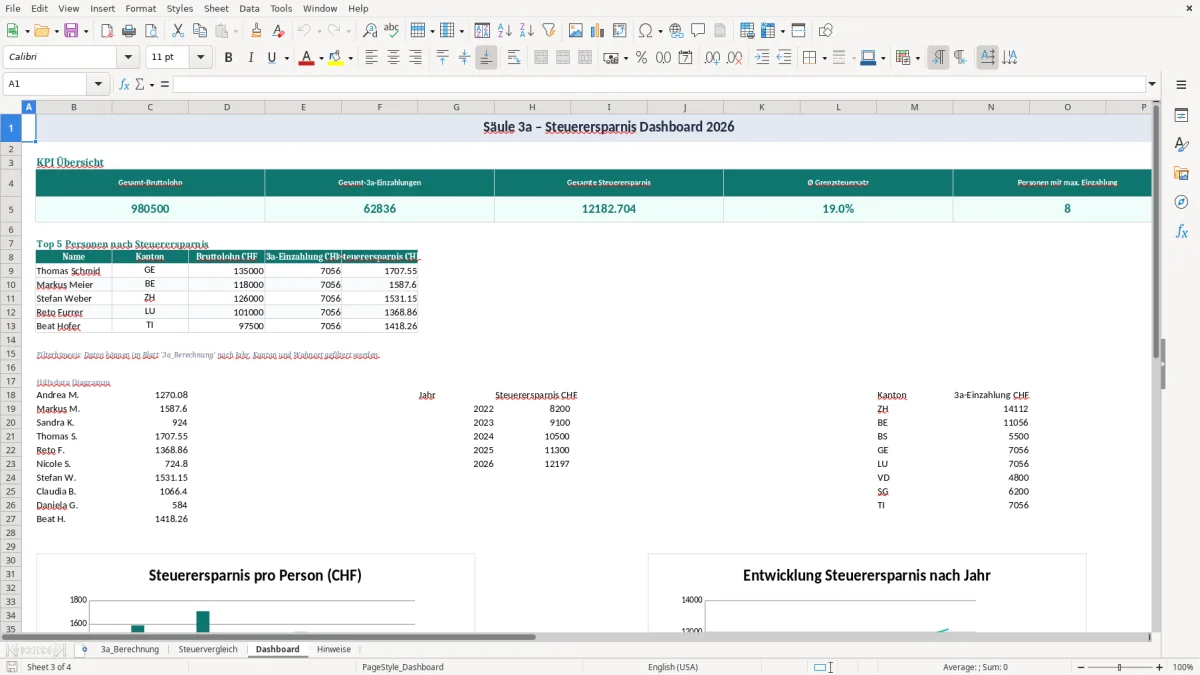The height and width of the screenshot is (675, 1200).
Task: Toggle Italic formatting
Action: (250, 58)
